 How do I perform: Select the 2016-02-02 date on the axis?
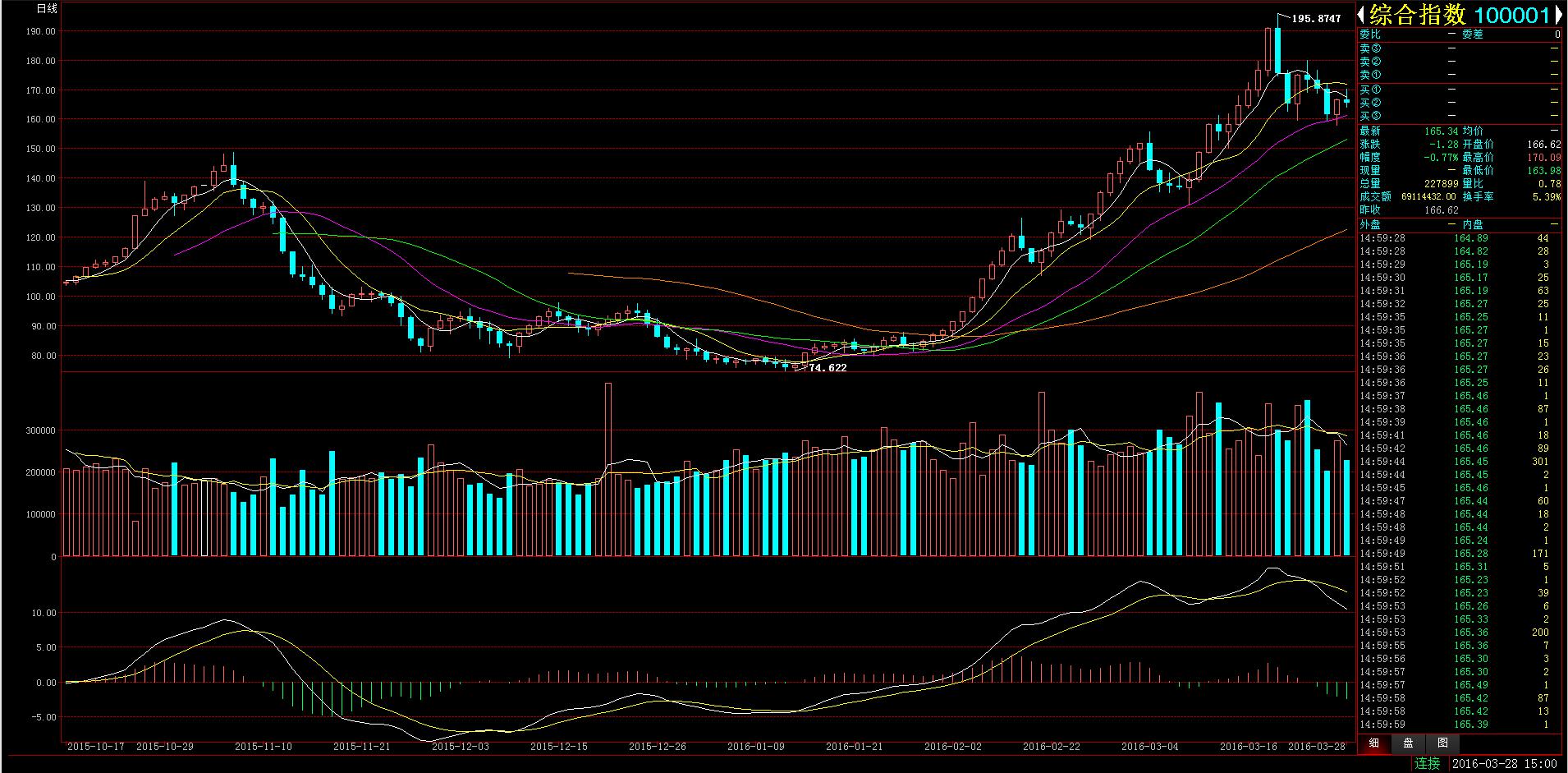point(952,747)
